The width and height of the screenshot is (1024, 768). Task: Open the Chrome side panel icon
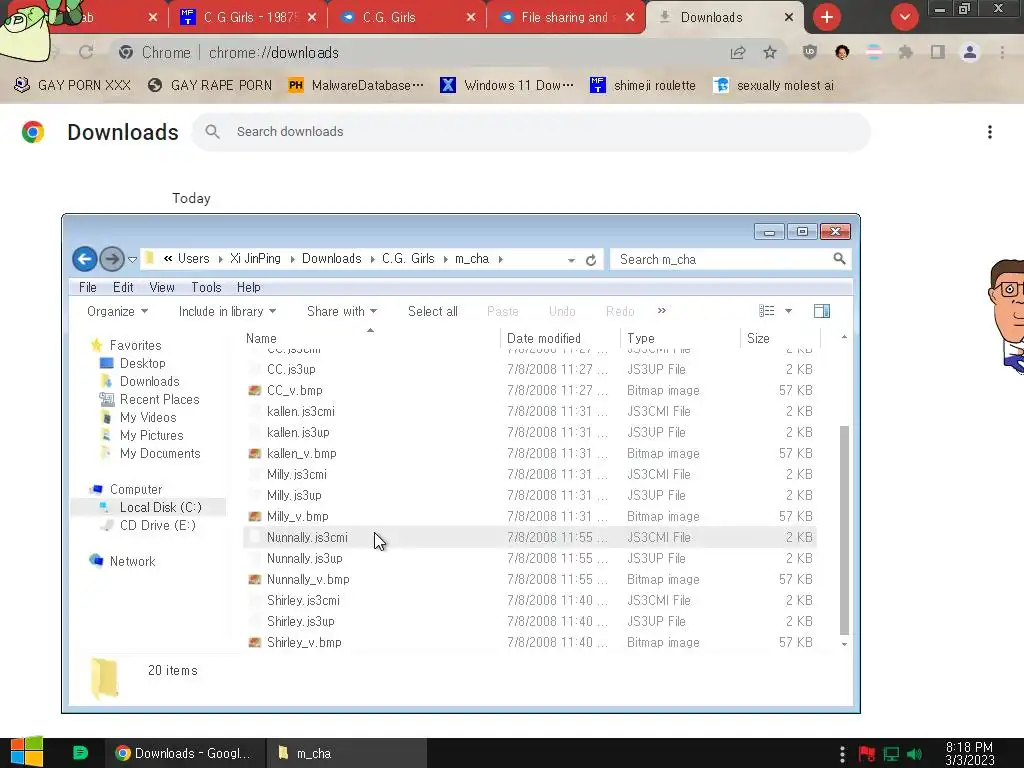click(x=938, y=52)
